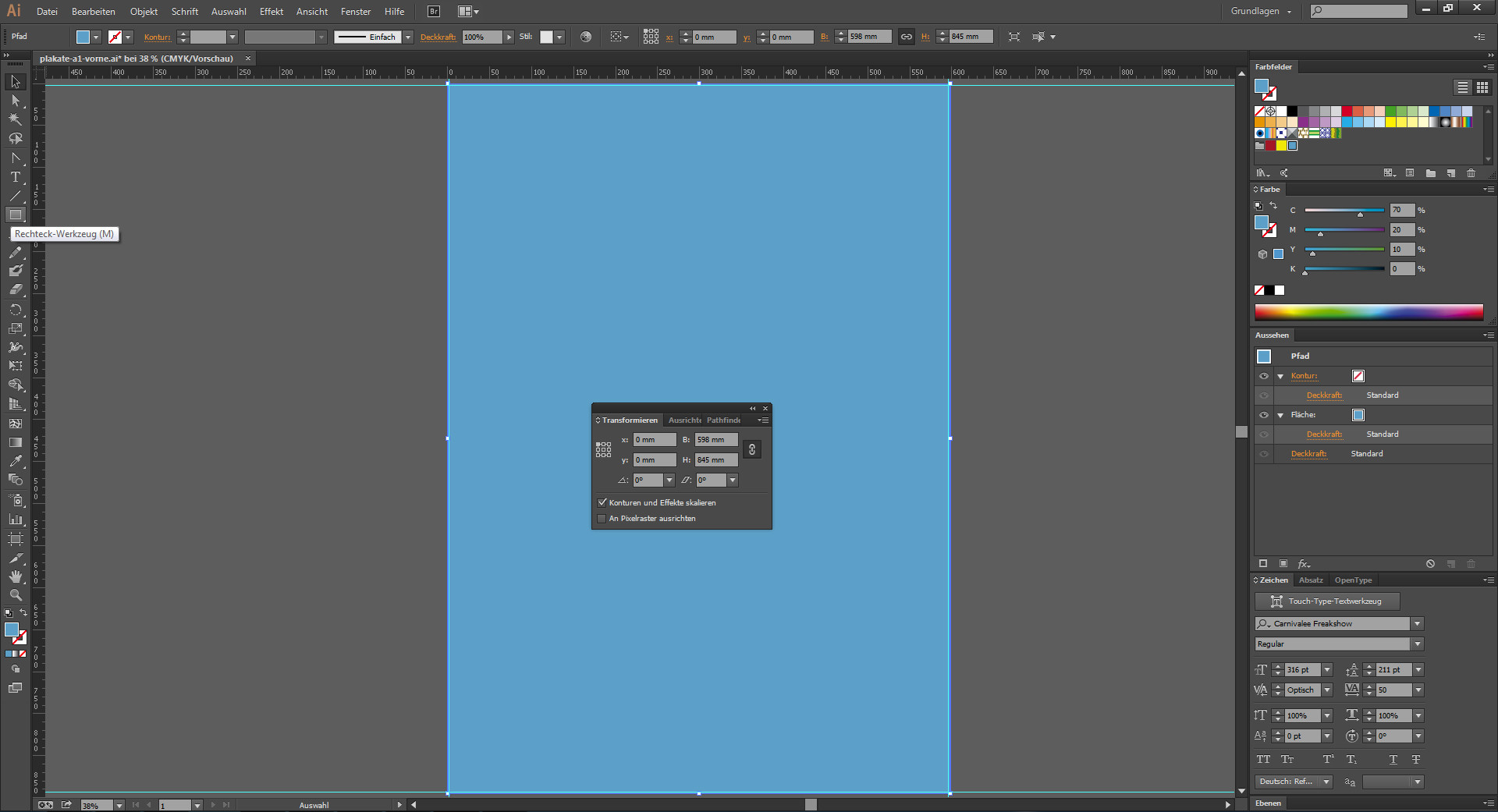Select the Column Graph tool
Image resolution: width=1498 pixels, height=812 pixels.
tap(15, 519)
